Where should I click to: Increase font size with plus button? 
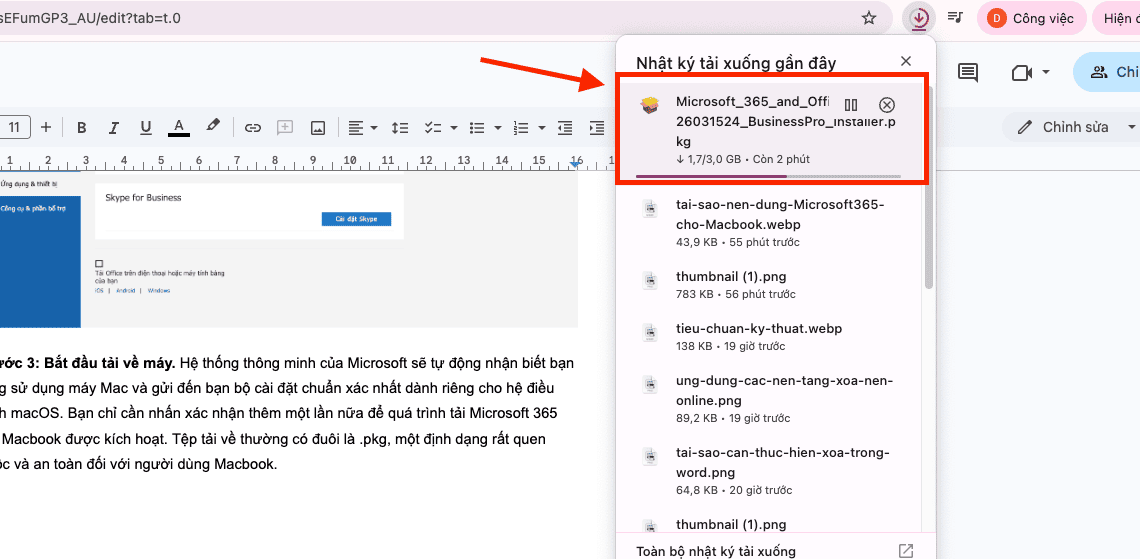pos(46,127)
